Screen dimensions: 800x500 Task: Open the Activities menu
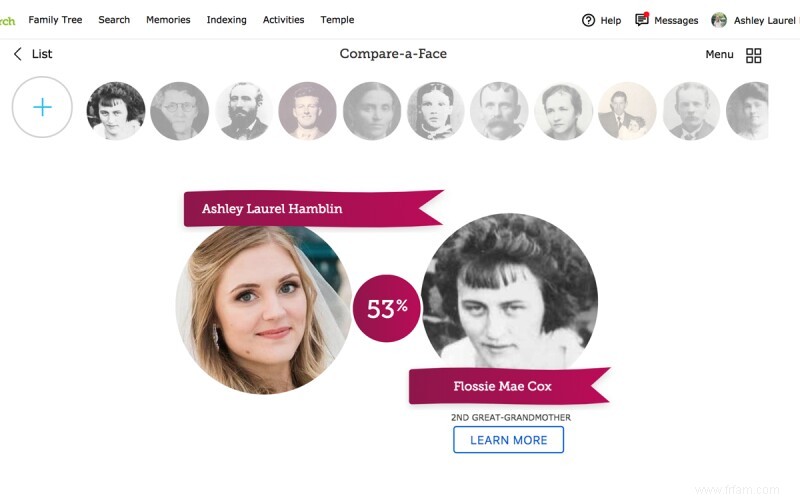tap(284, 20)
